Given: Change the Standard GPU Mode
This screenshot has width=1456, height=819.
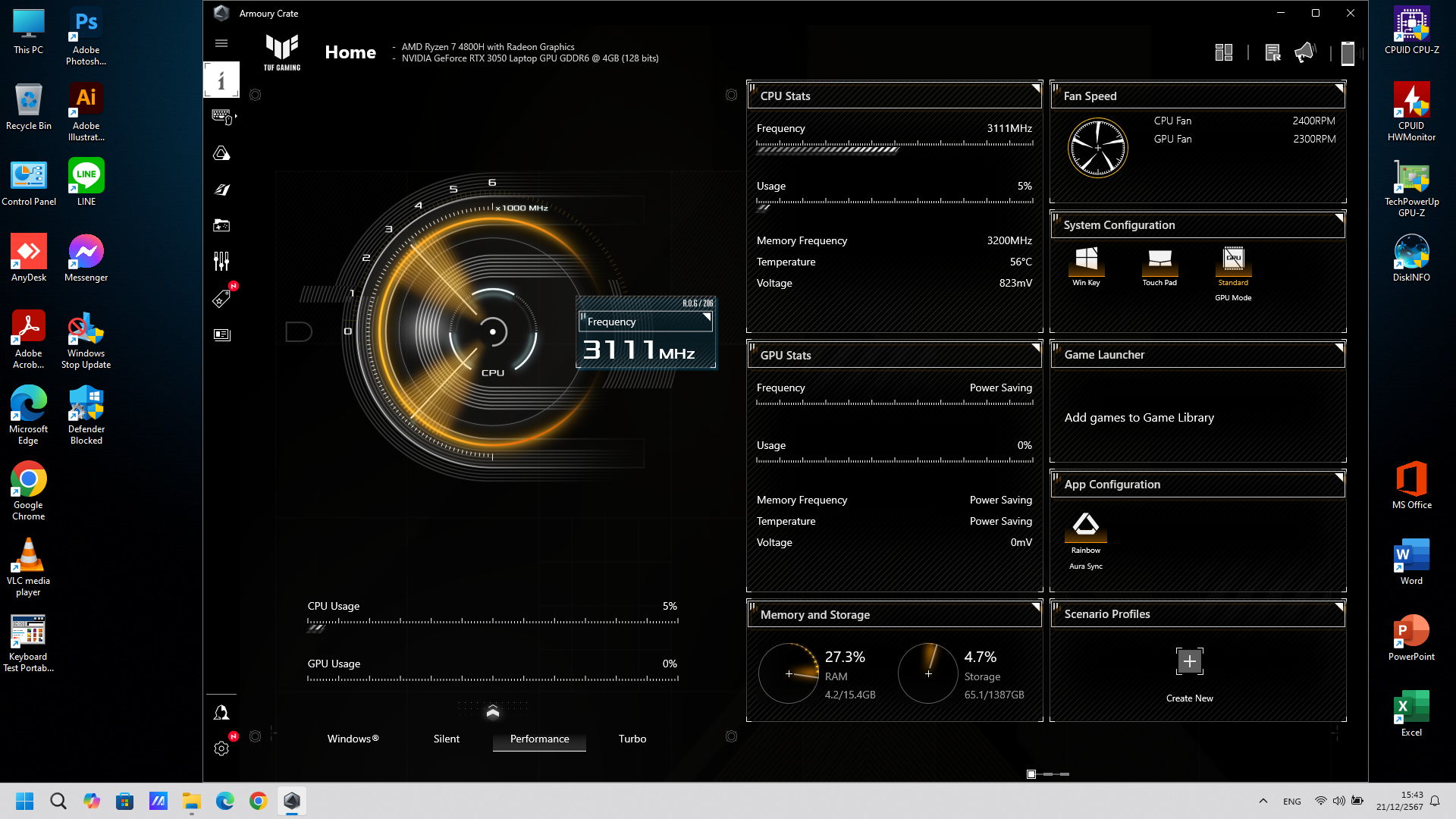Looking at the screenshot, I should tap(1233, 273).
